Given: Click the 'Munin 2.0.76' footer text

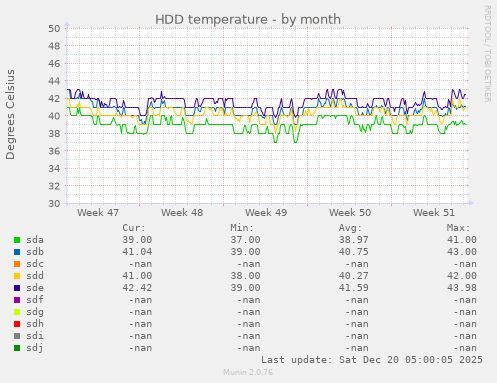Looking at the screenshot, I should (248, 372).
